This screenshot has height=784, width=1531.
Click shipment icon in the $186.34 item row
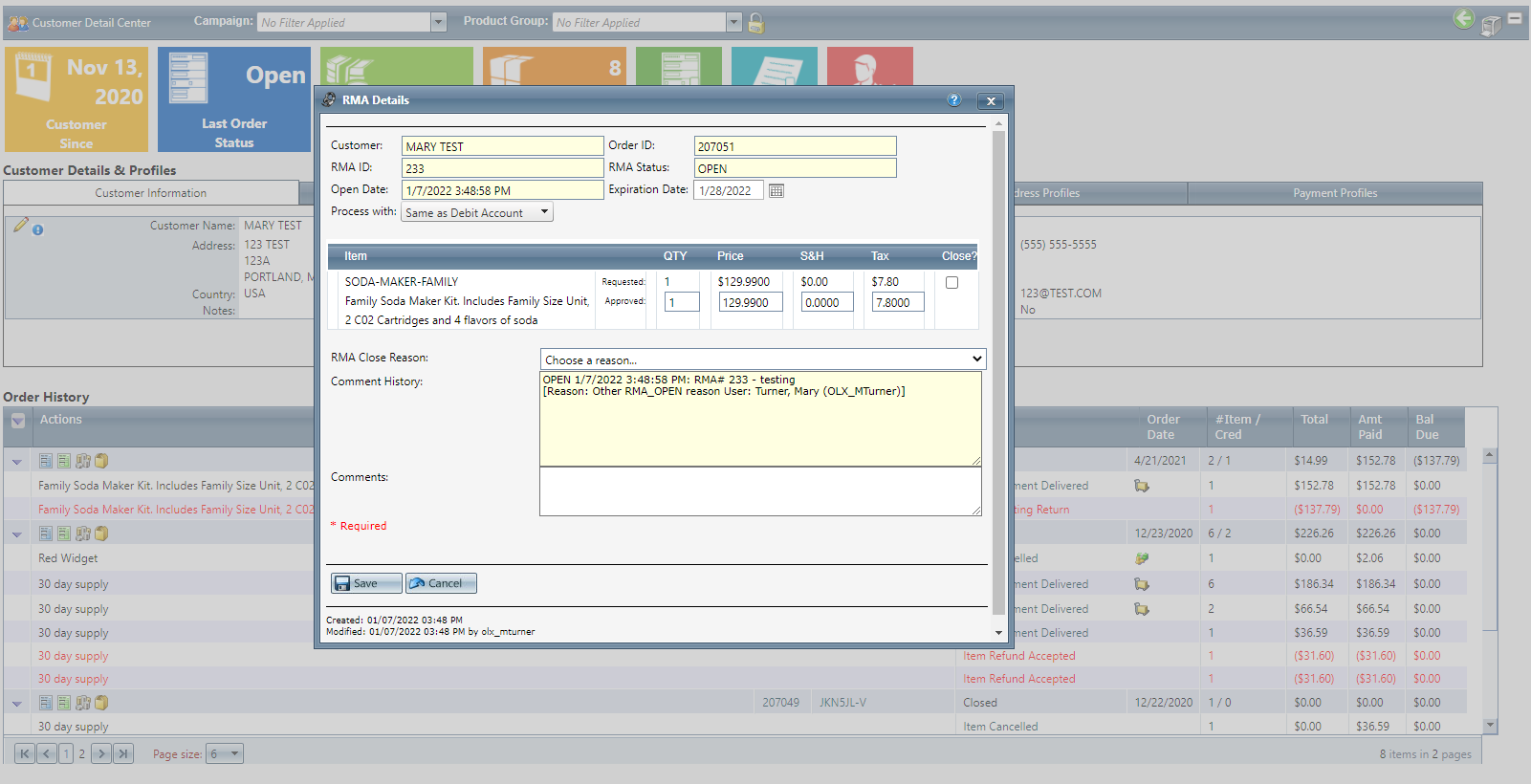click(x=1142, y=584)
